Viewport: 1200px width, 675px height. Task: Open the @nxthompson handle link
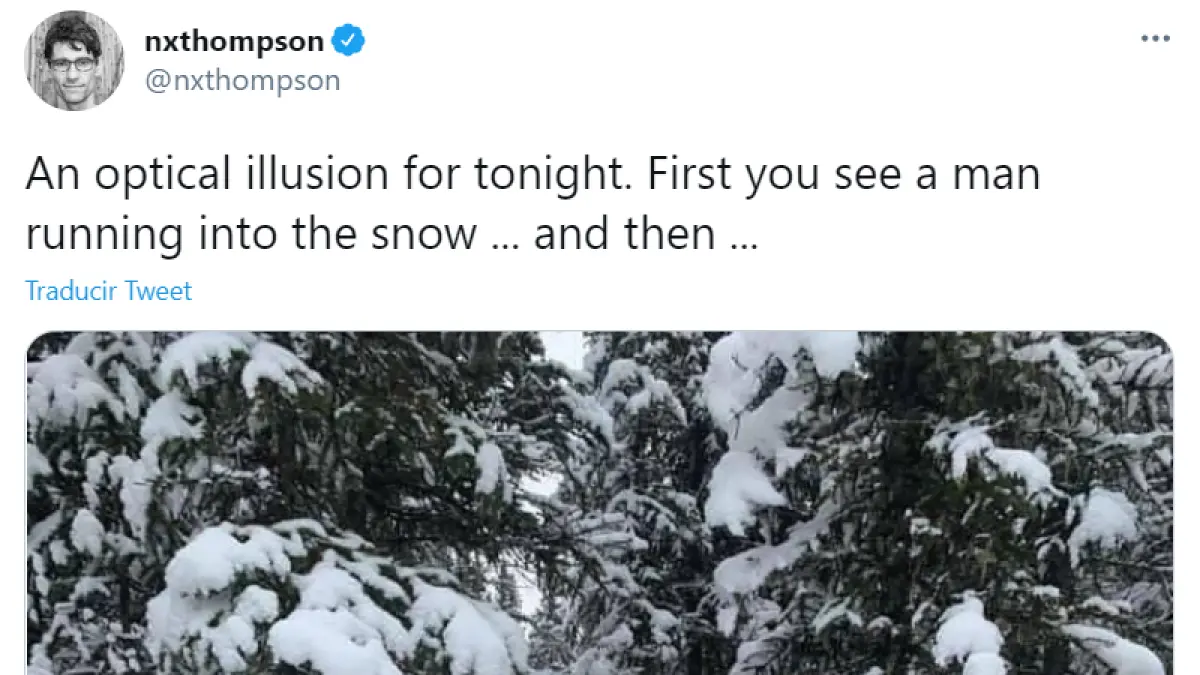tap(243, 80)
